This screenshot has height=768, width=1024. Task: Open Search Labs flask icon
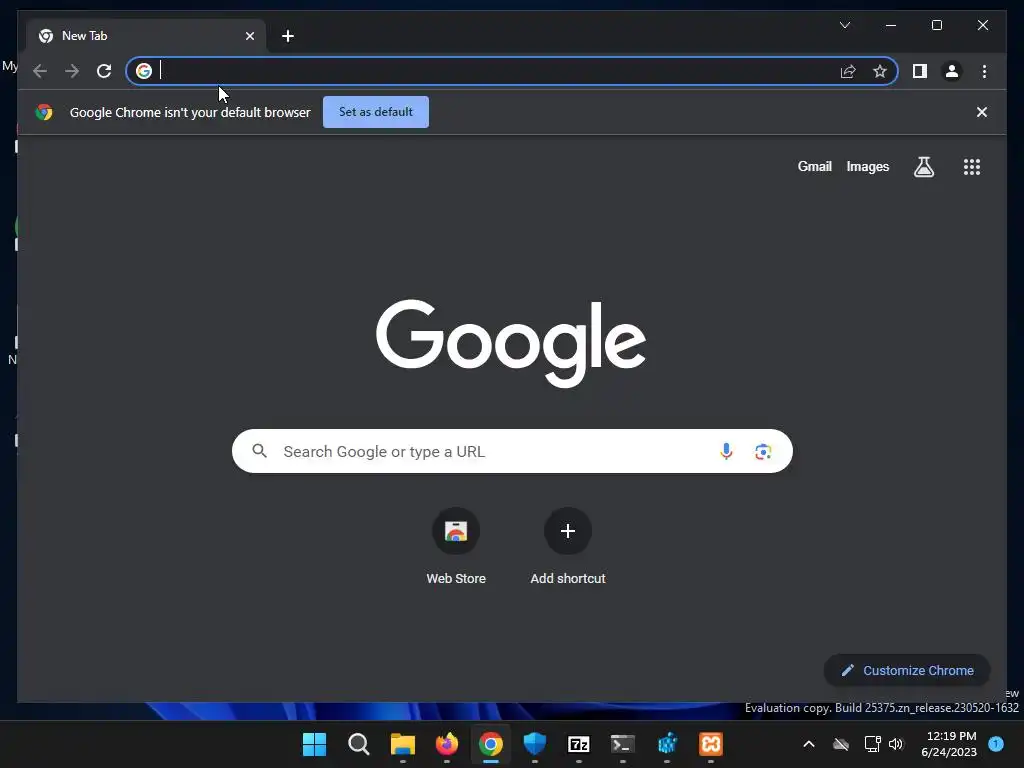pyautogui.click(x=923, y=167)
